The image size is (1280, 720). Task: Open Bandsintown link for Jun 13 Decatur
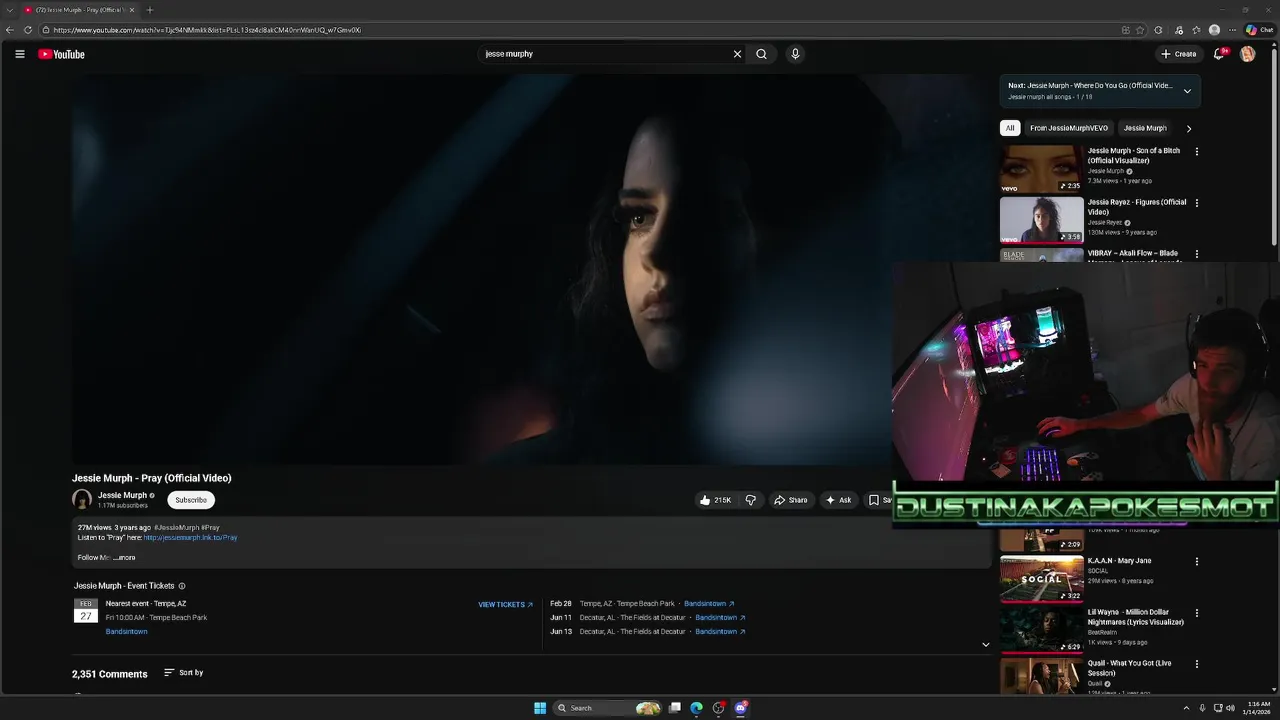[x=721, y=632]
